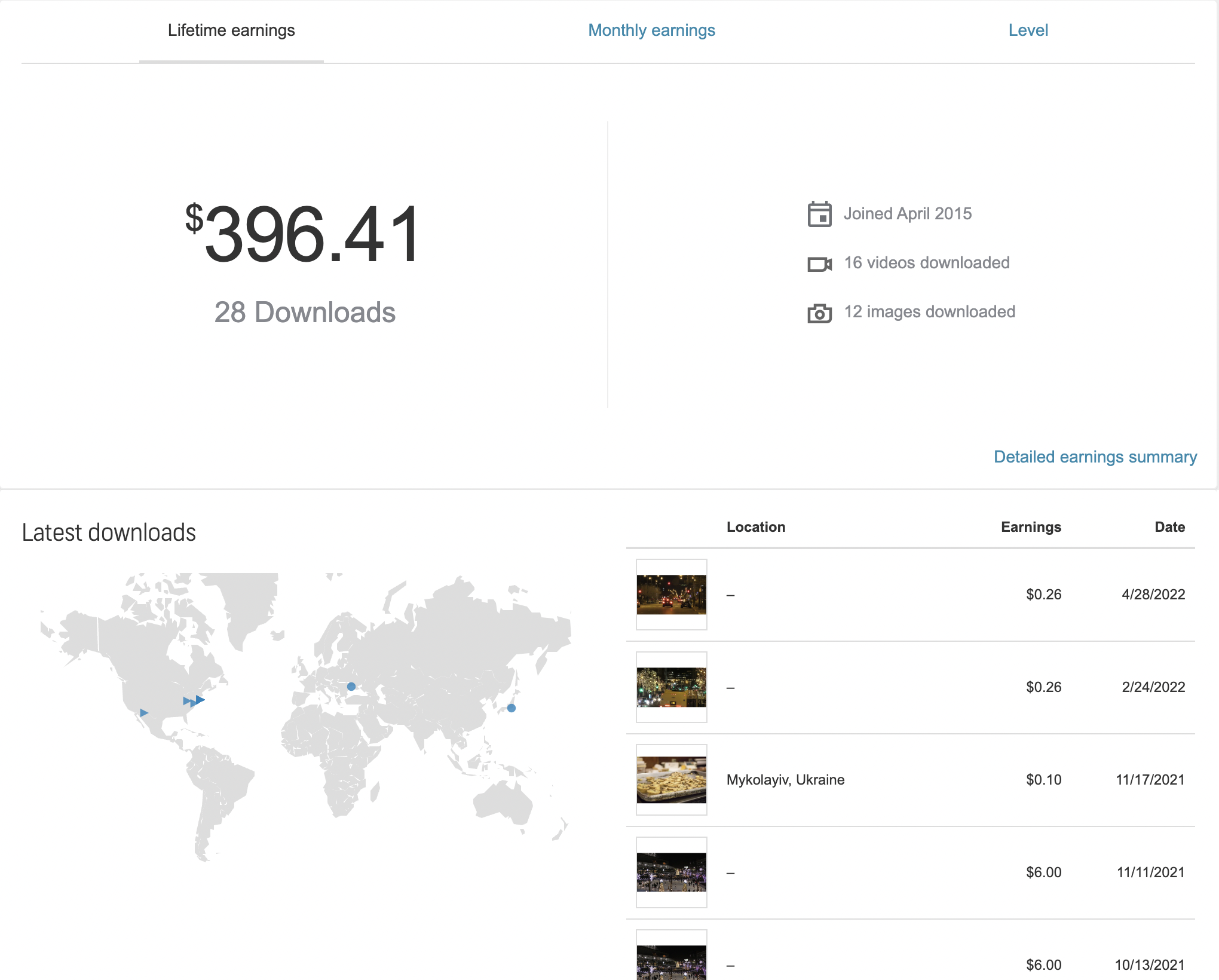Click the US East Coast arrow markers on map
The width and height of the screenshot is (1219, 980).
(194, 700)
